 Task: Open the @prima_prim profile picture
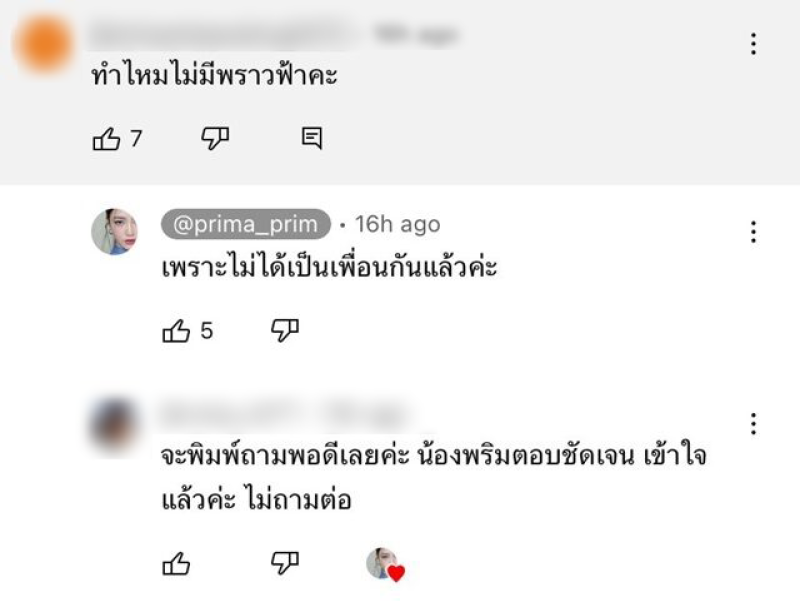(x=115, y=232)
